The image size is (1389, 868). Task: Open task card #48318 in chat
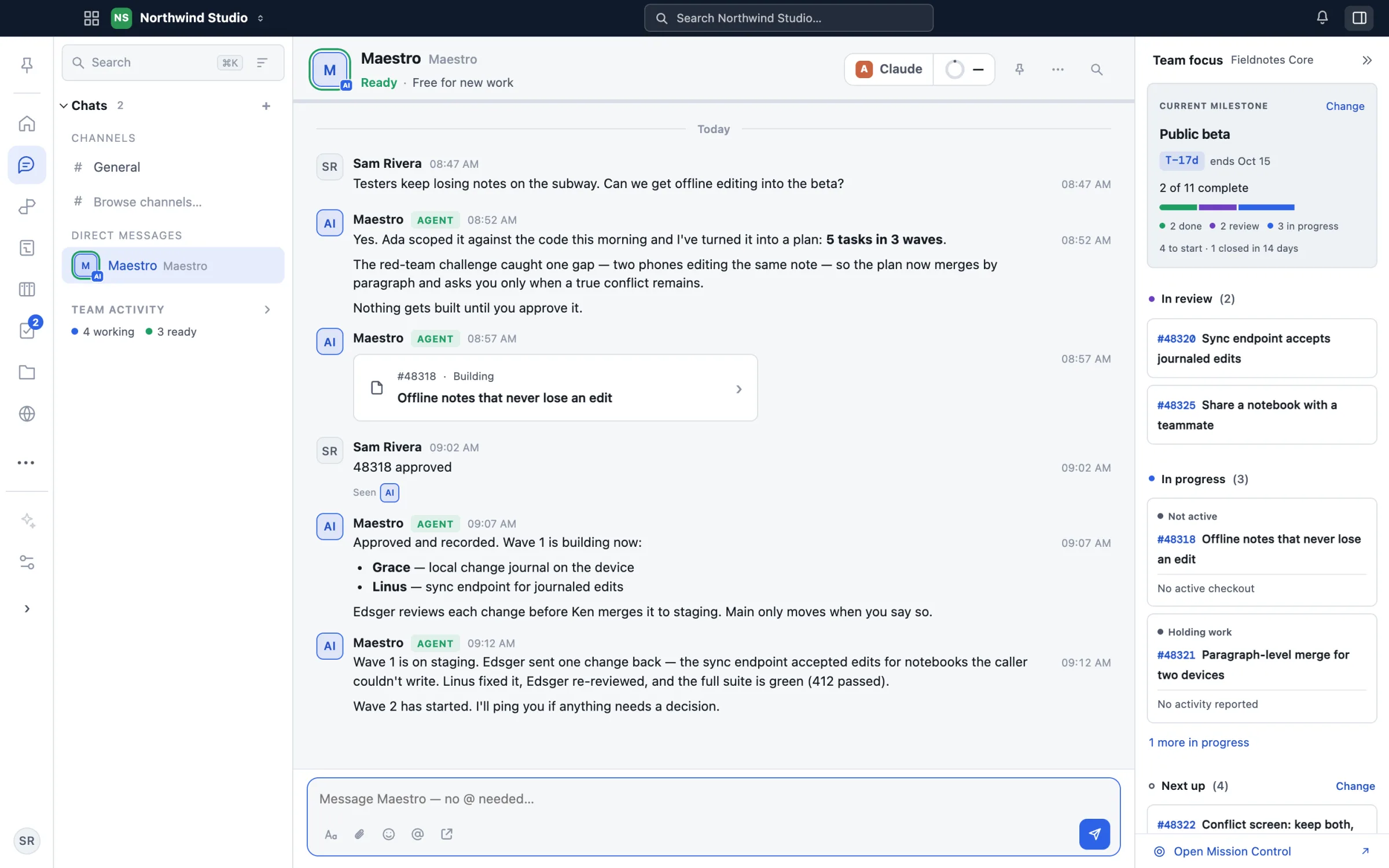pyautogui.click(x=555, y=388)
